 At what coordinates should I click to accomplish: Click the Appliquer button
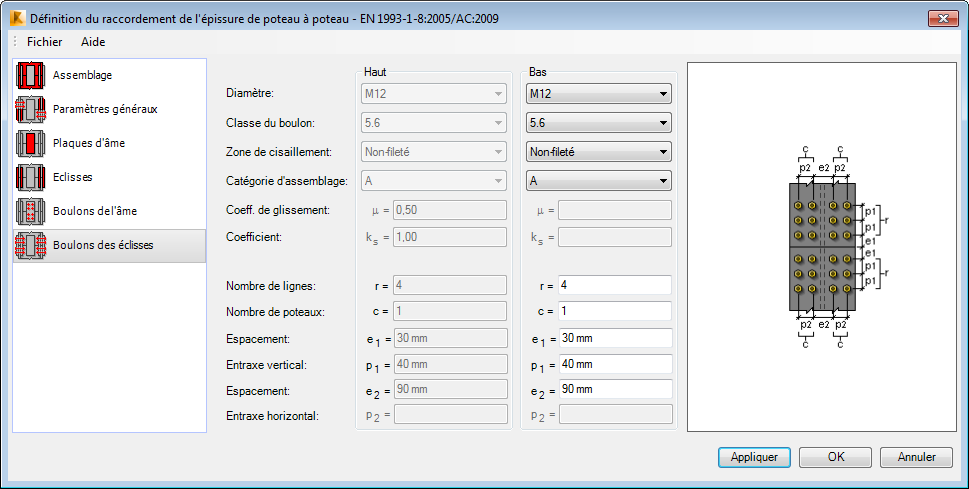754,457
